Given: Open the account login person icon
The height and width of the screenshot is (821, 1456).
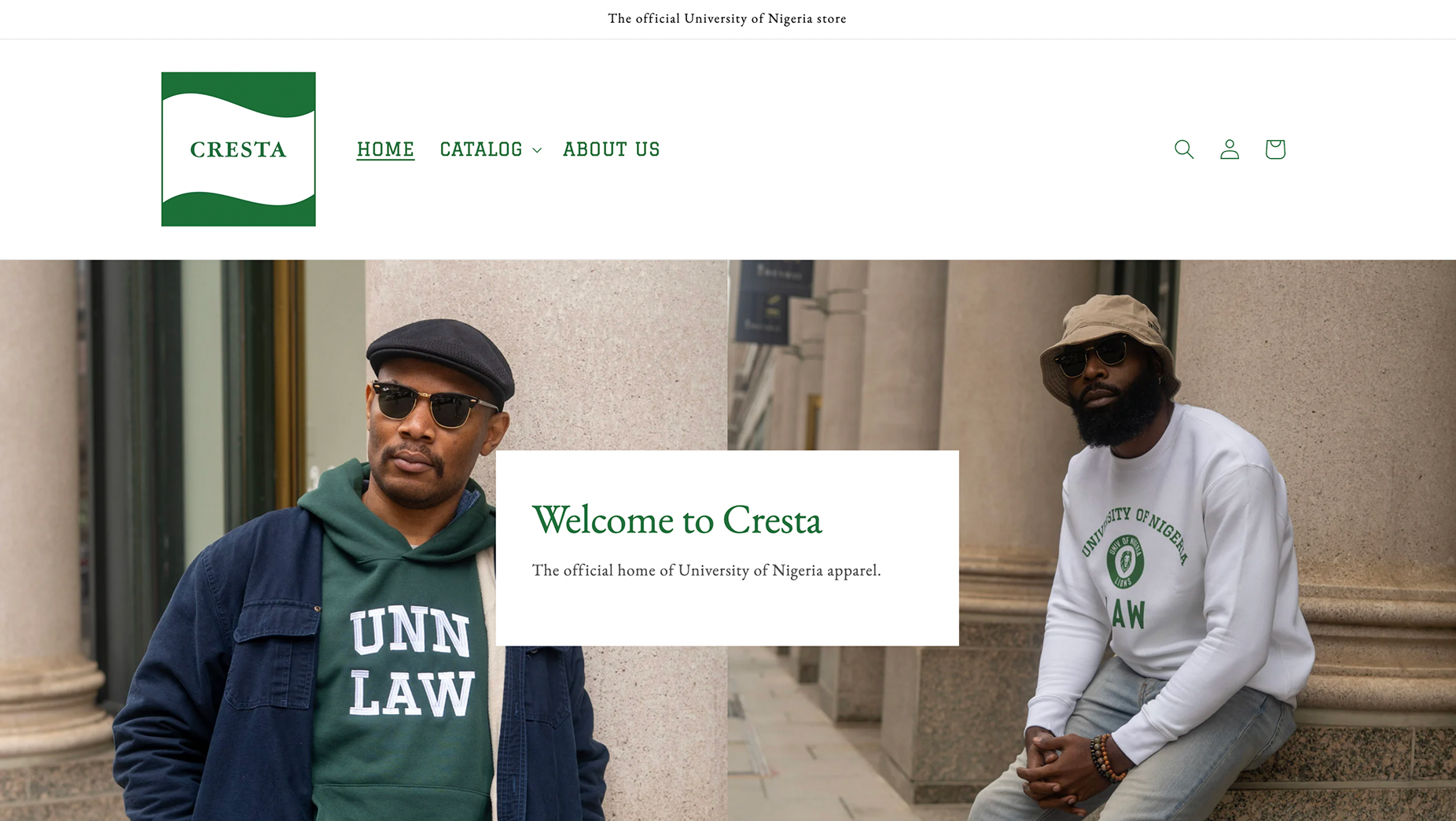Looking at the screenshot, I should [x=1230, y=149].
